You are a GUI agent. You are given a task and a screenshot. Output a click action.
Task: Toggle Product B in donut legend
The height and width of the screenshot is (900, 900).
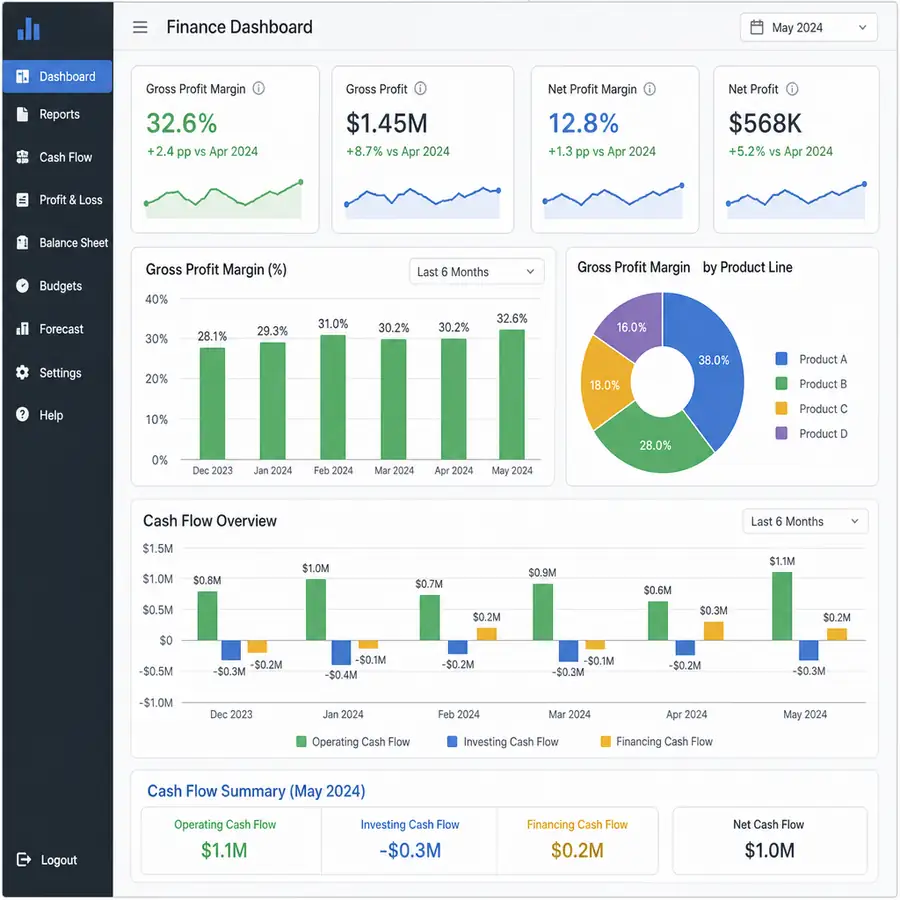point(811,384)
